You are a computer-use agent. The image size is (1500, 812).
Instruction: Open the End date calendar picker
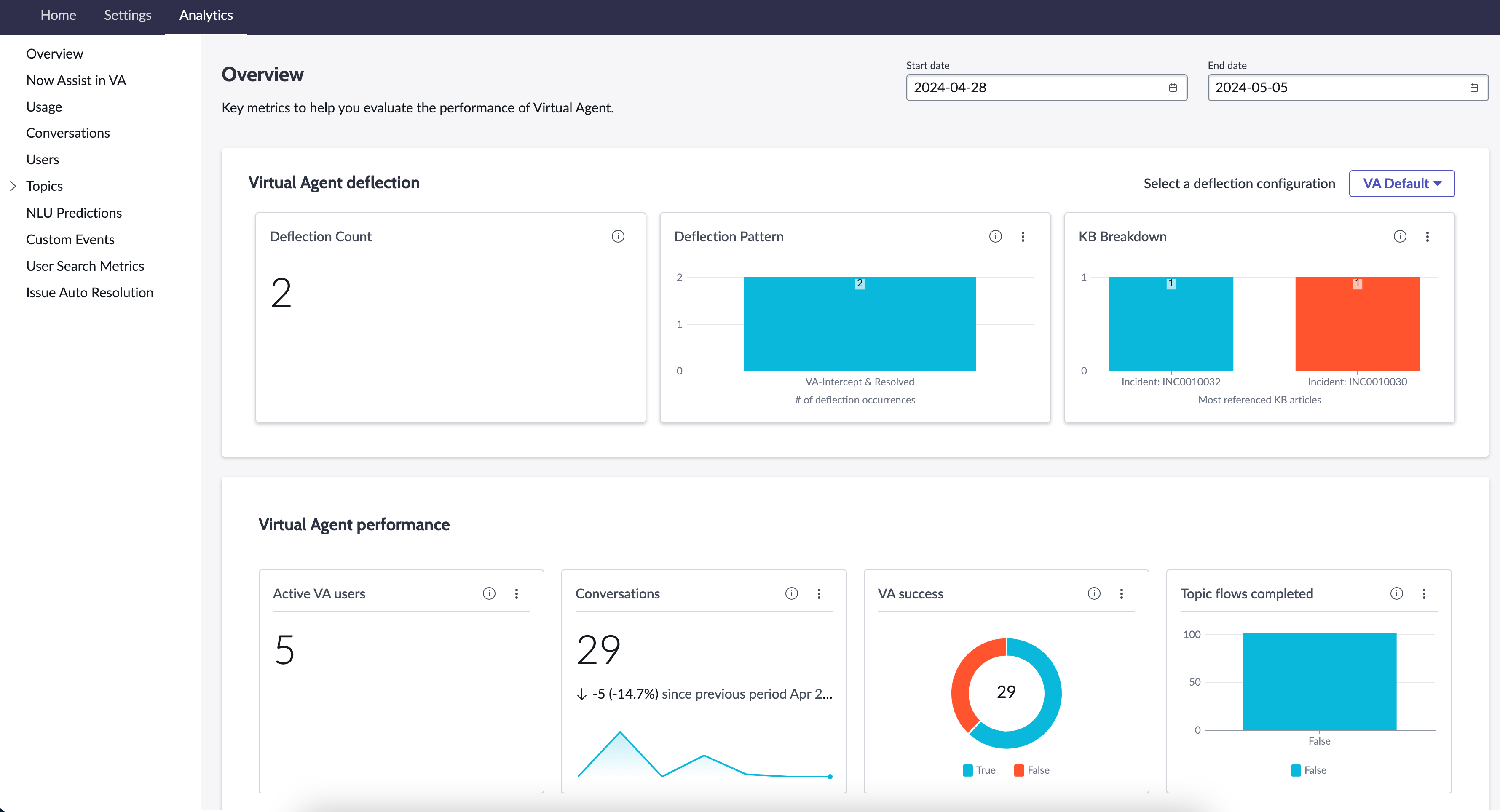click(x=1474, y=88)
